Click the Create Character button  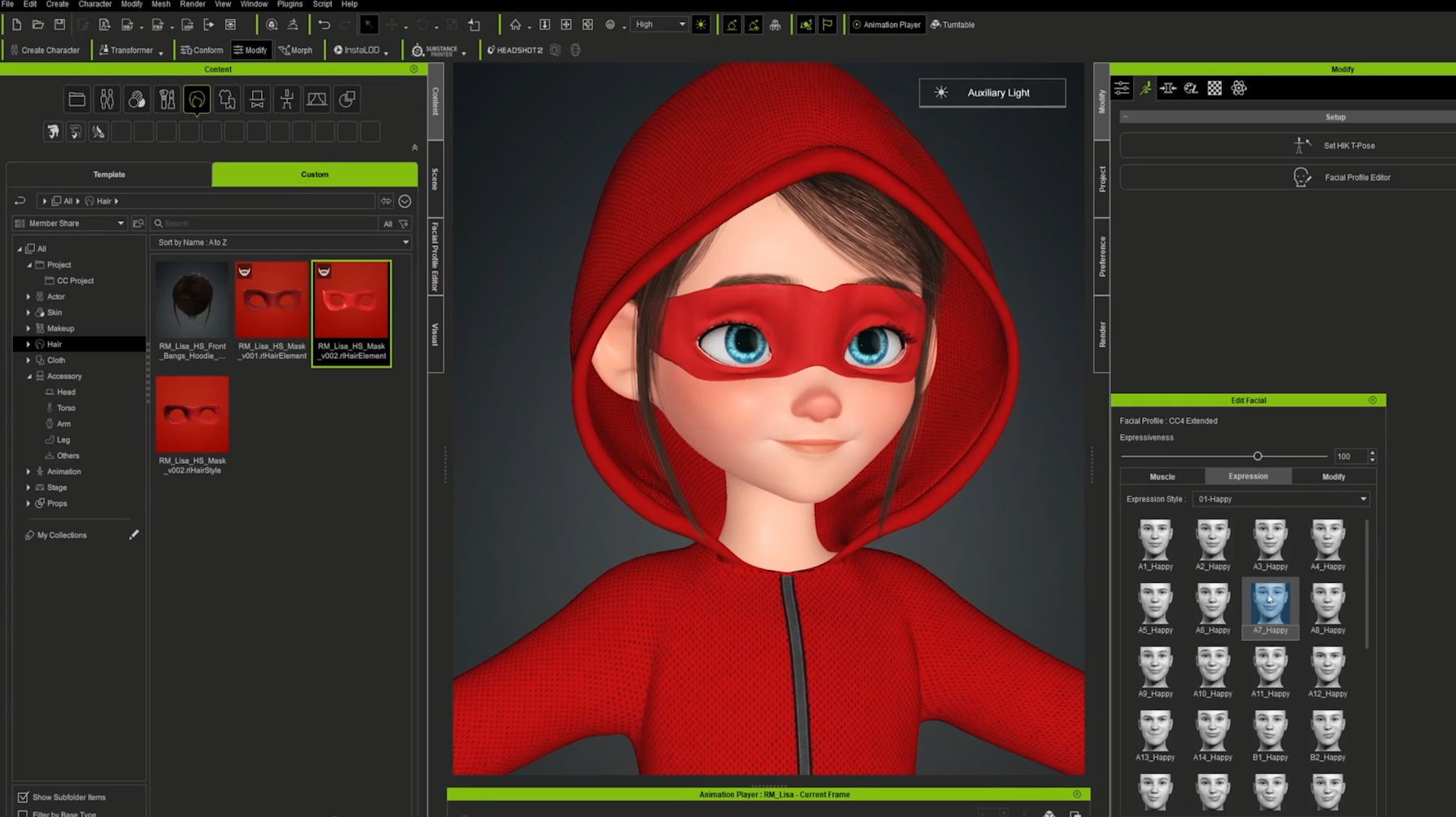coord(45,50)
